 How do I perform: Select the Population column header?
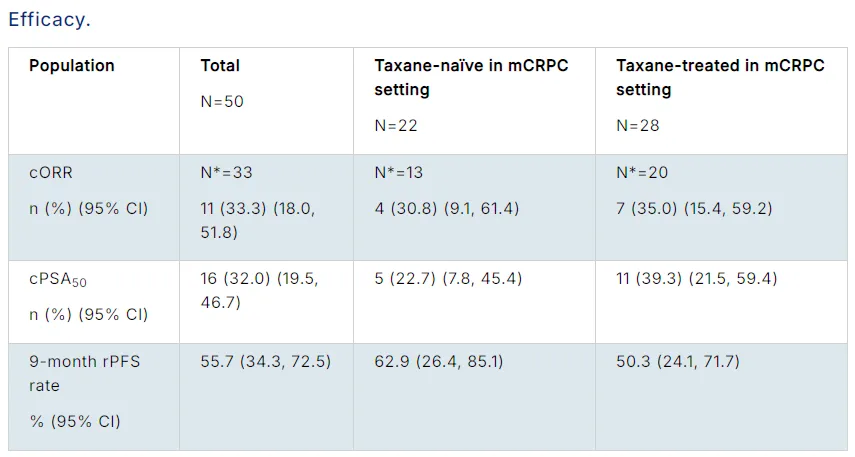pyautogui.click(x=72, y=66)
